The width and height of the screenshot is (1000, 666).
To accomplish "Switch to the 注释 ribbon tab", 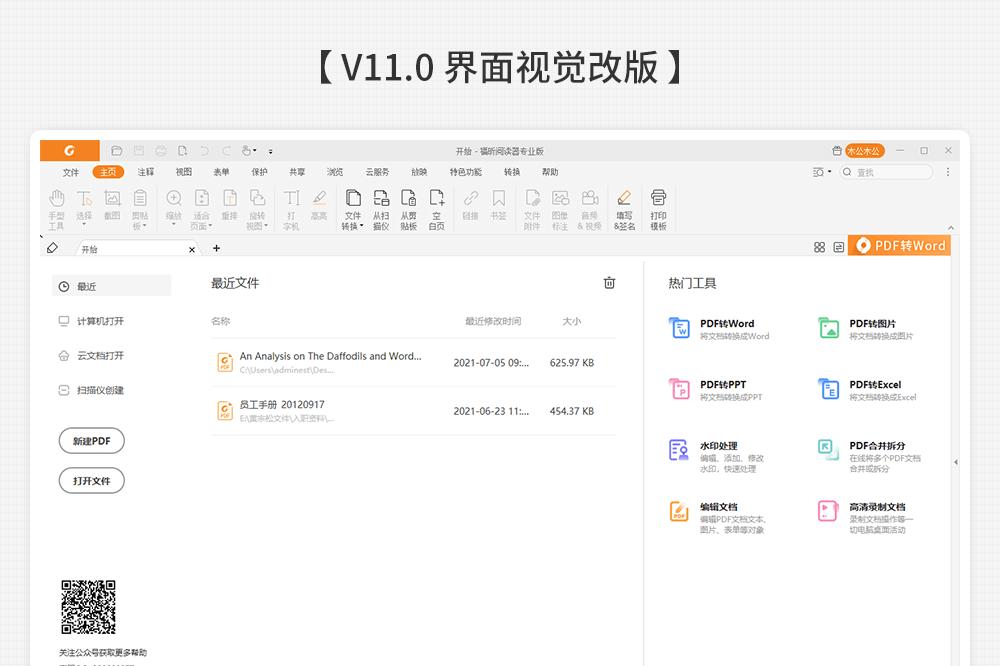I will coord(145,172).
